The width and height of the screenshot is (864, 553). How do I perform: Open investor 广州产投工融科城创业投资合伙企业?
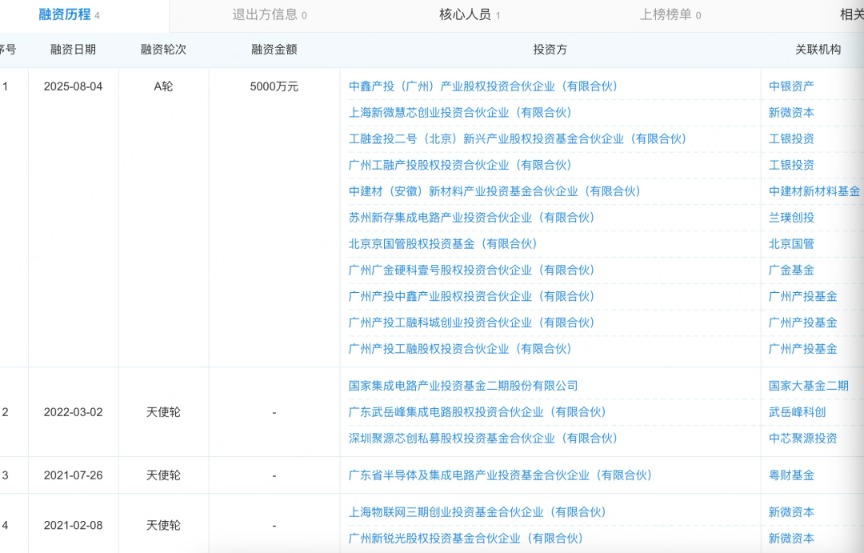coord(472,323)
